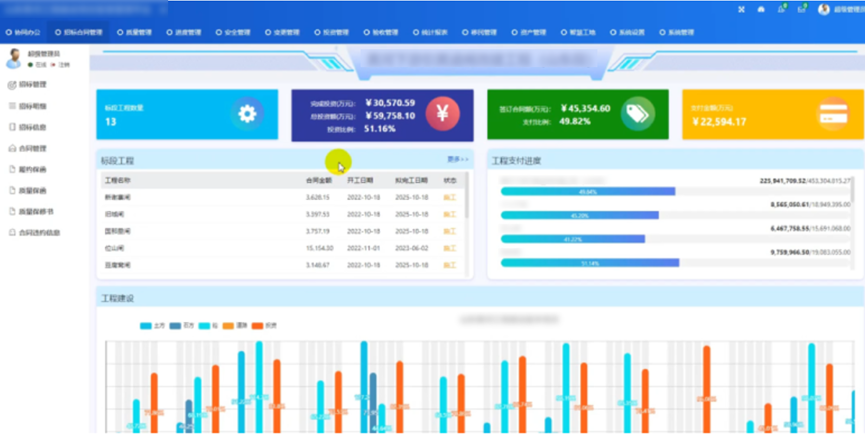Click the gear icon on the blue card

click(x=246, y=114)
